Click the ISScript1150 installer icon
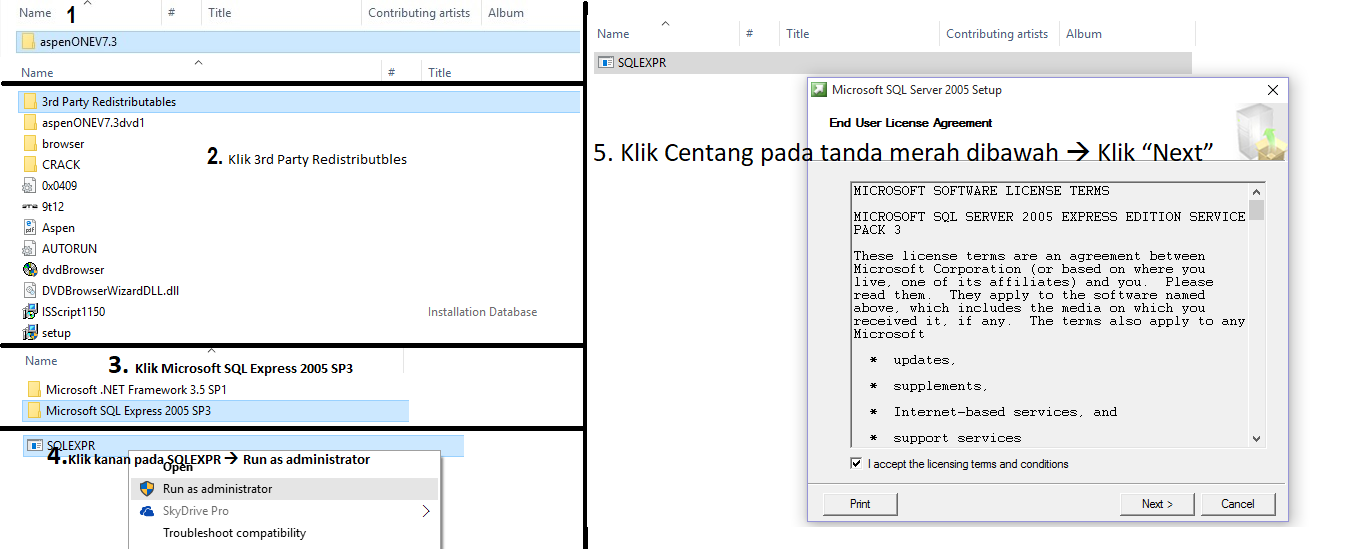This screenshot has height=549, width=1350. point(30,312)
